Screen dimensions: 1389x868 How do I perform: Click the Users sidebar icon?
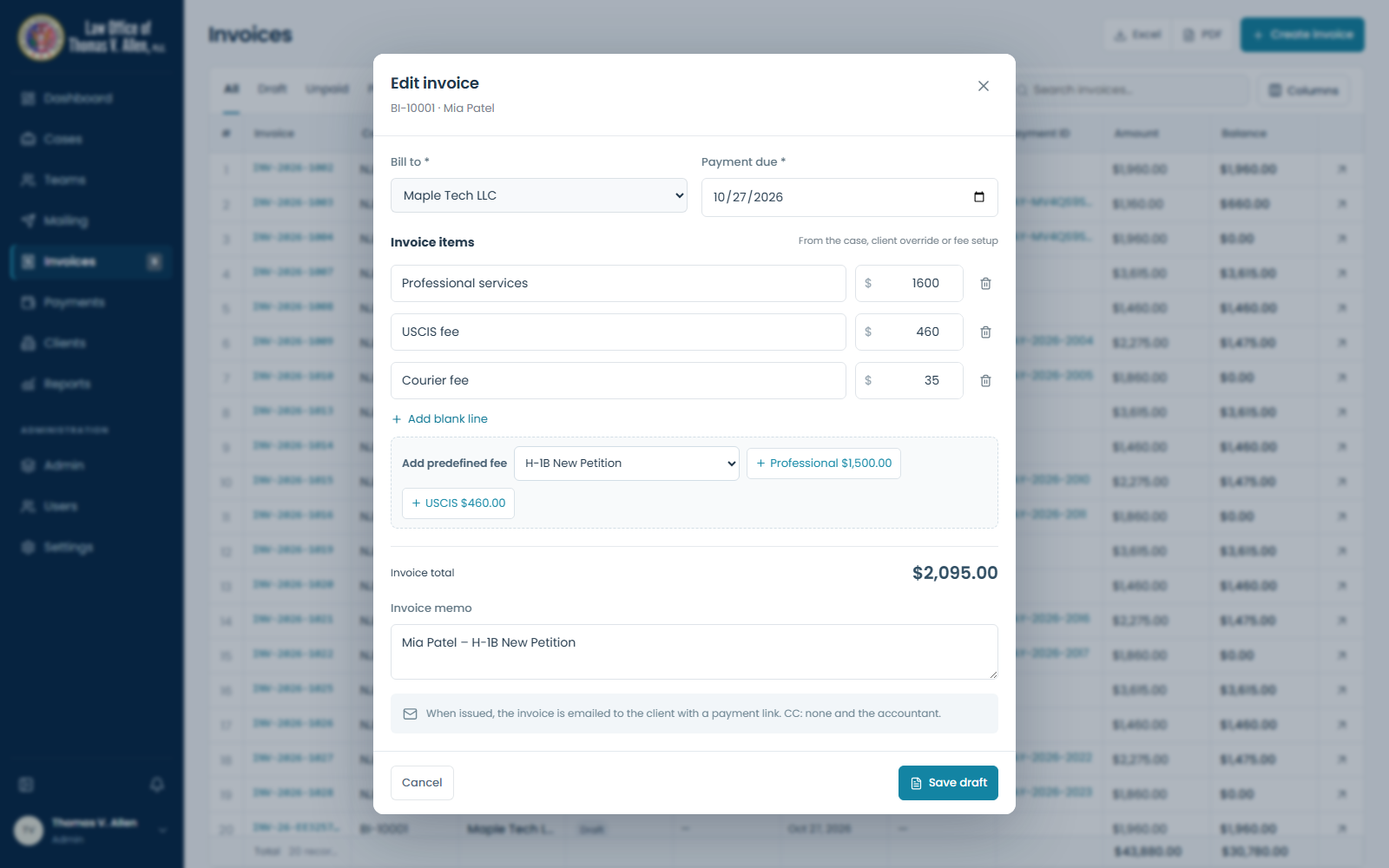click(29, 506)
